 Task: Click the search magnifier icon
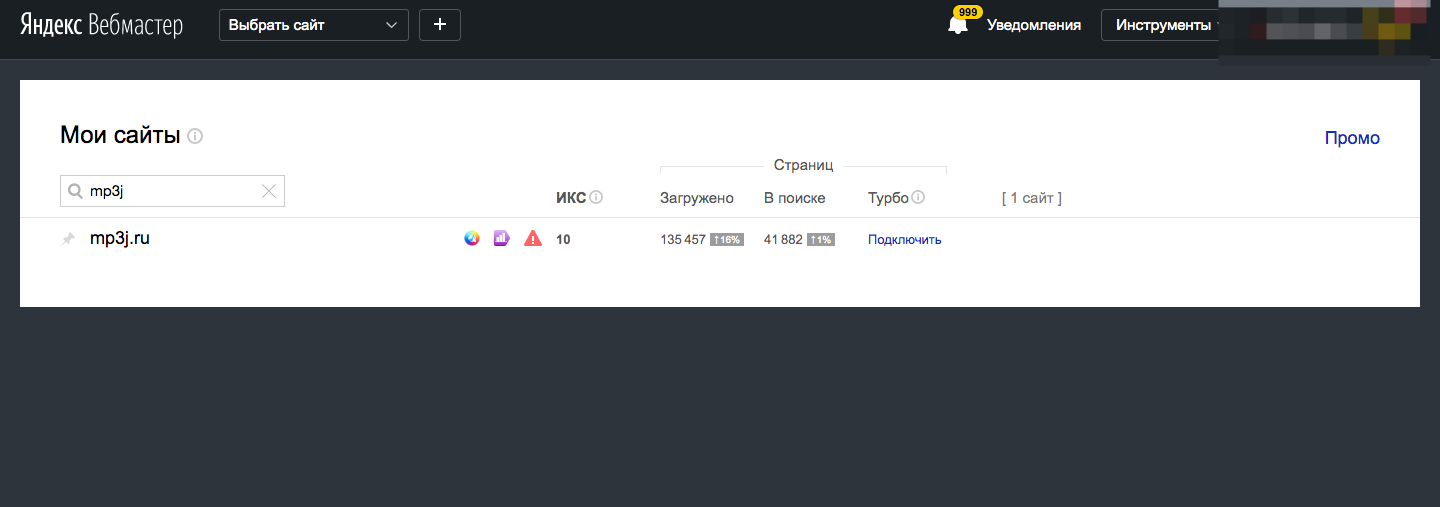pos(75,191)
